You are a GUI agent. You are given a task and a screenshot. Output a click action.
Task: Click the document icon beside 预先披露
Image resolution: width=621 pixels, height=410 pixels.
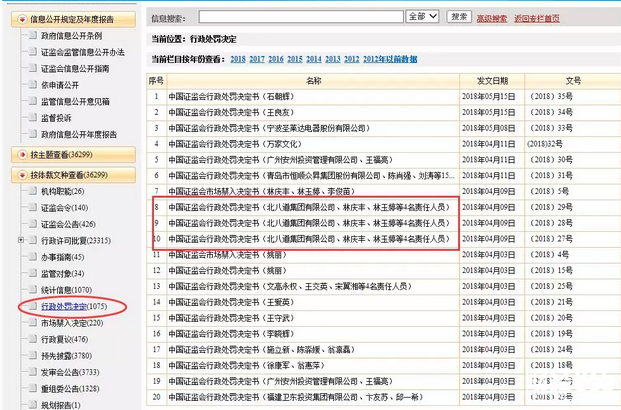33,355
